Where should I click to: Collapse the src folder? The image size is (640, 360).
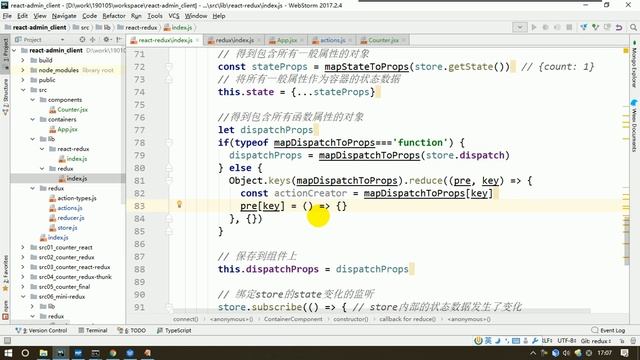(x=23, y=90)
